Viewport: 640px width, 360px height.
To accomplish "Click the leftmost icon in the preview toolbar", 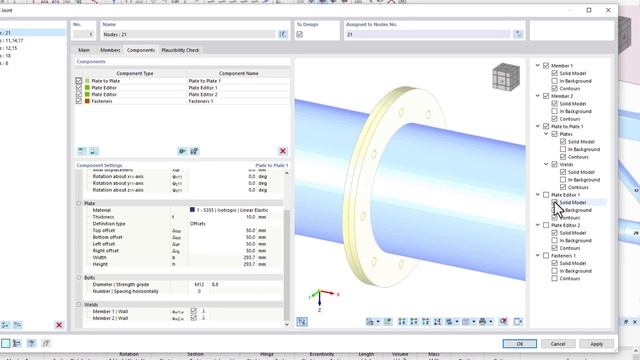I will 302,322.
